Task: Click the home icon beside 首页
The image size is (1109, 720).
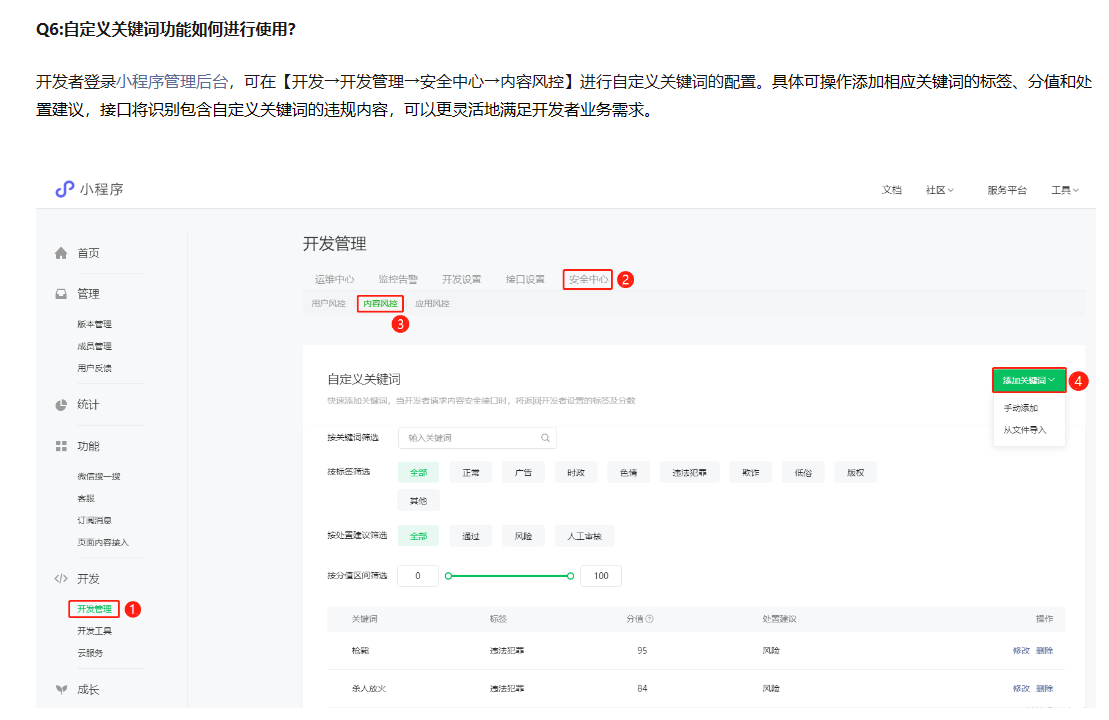Action: pyautogui.click(x=61, y=253)
